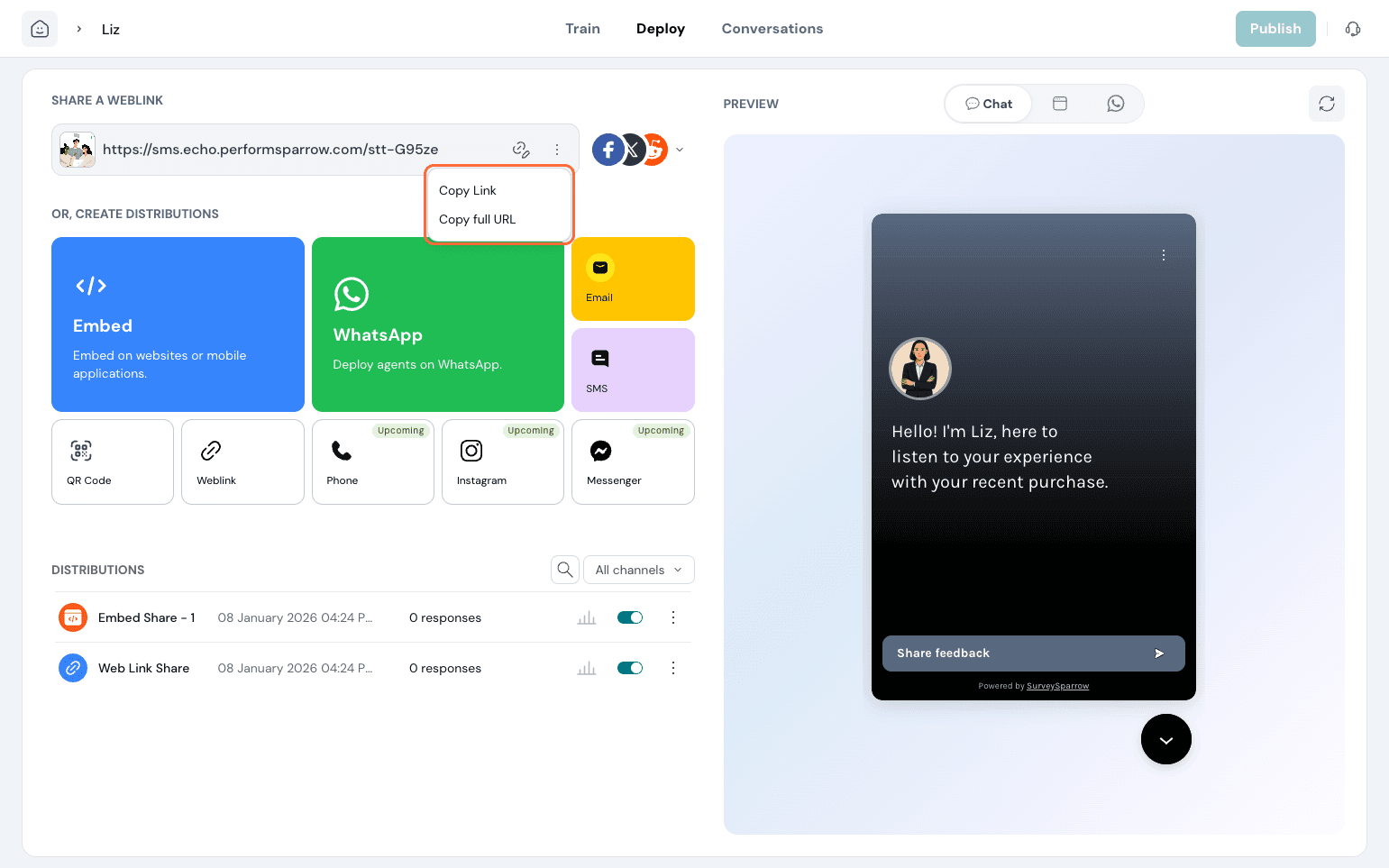Screen dimensions: 1389x868
Task: Click the refresh preview icon
Action: coord(1326,104)
